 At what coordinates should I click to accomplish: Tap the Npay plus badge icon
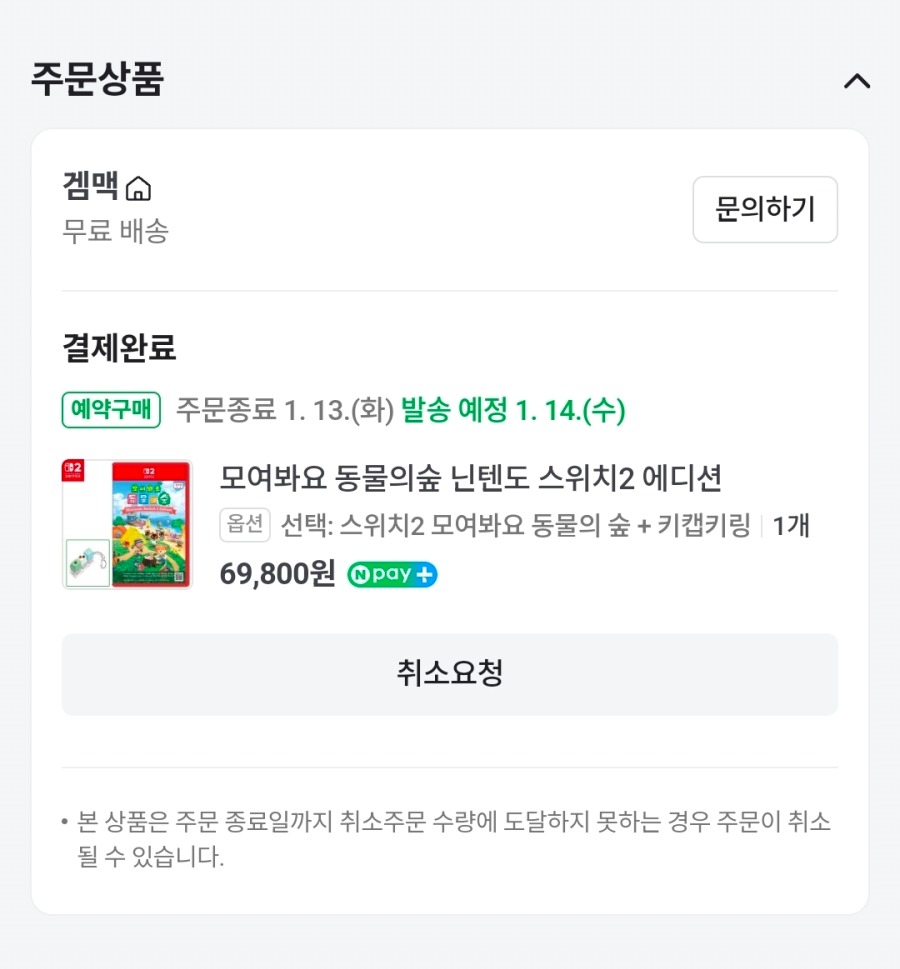392,575
